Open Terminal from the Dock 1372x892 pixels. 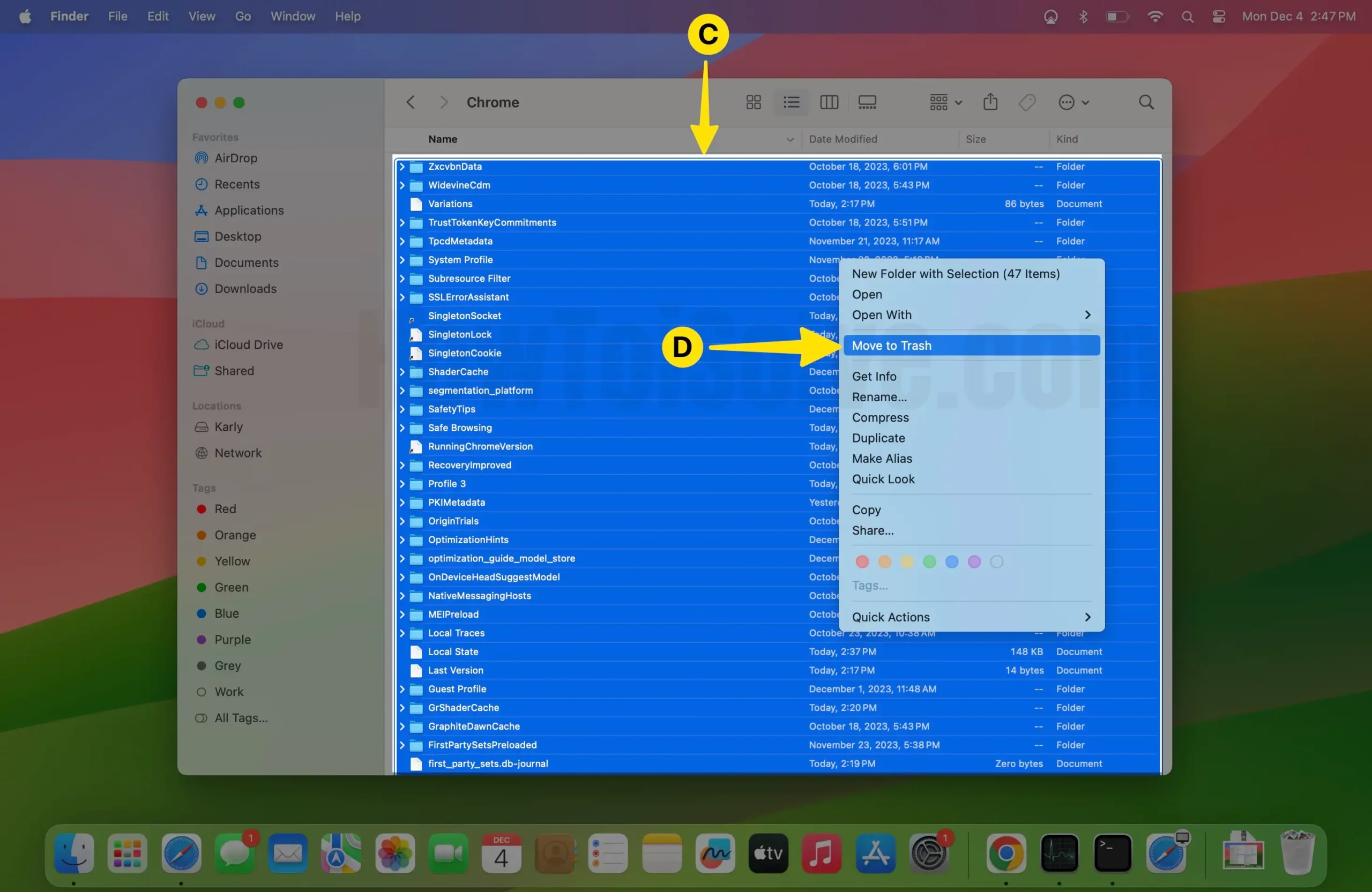click(x=1112, y=853)
